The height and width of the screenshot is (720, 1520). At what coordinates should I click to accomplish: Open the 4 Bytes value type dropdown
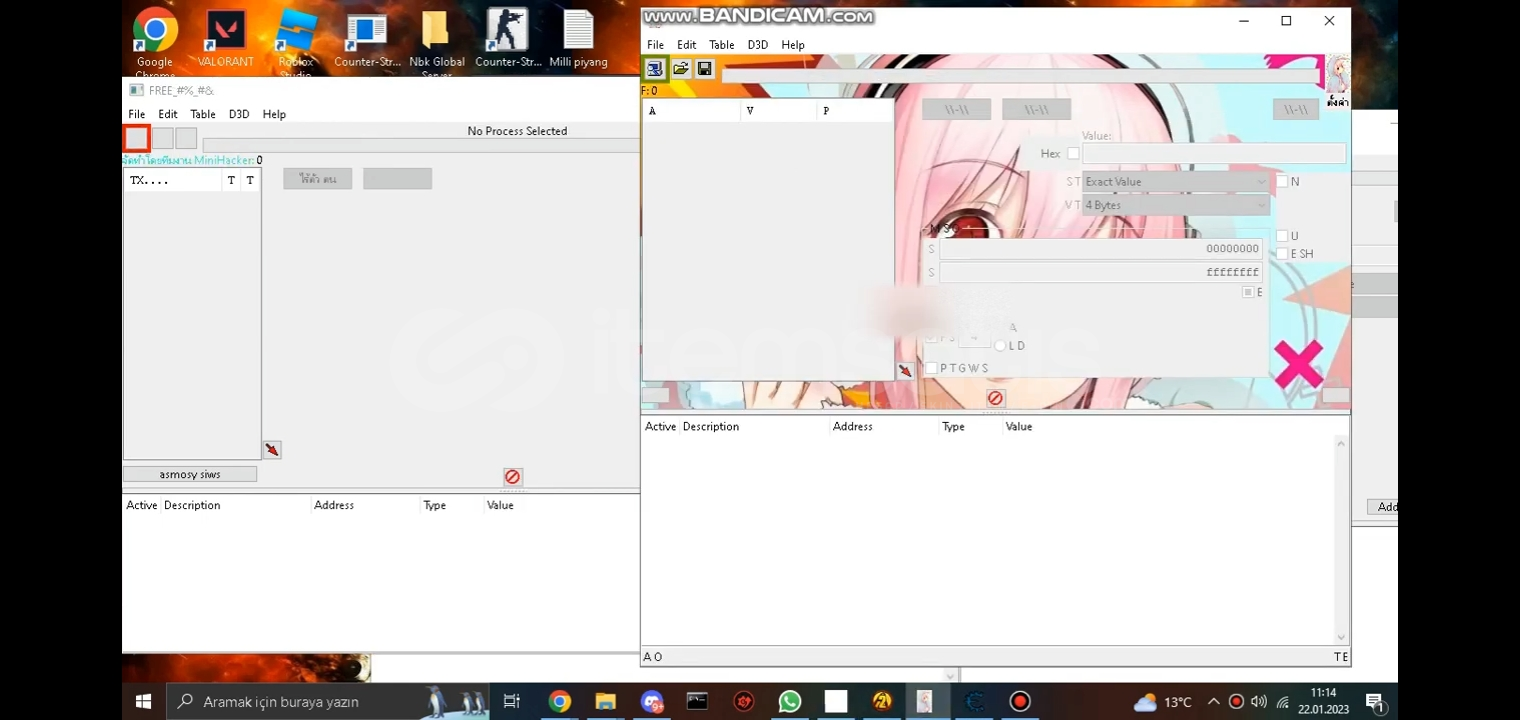(1175, 205)
